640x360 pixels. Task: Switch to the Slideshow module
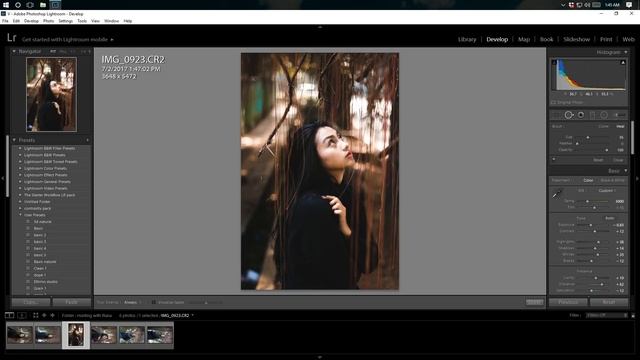click(576, 39)
